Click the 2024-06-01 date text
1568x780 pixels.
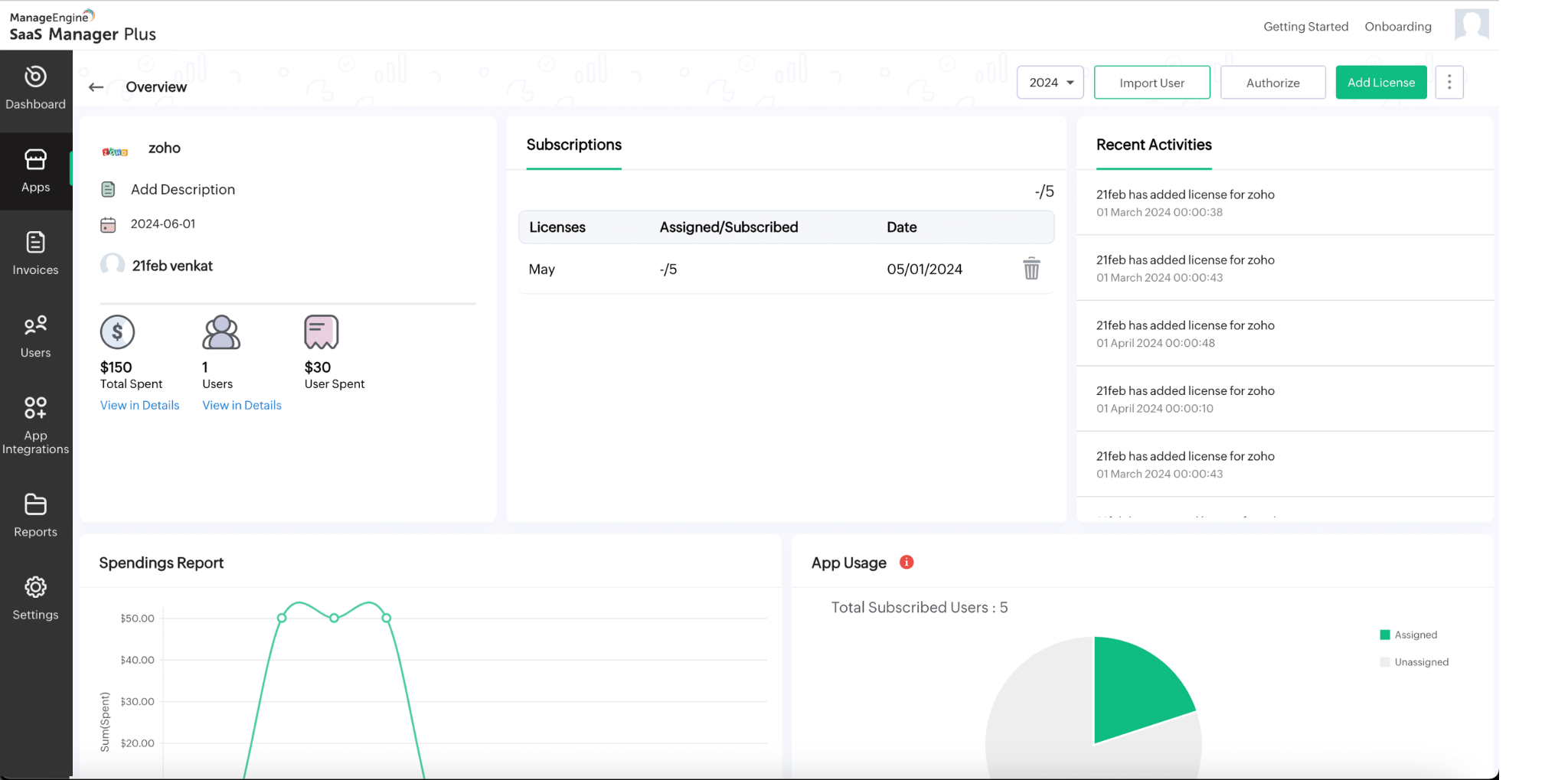(x=163, y=224)
